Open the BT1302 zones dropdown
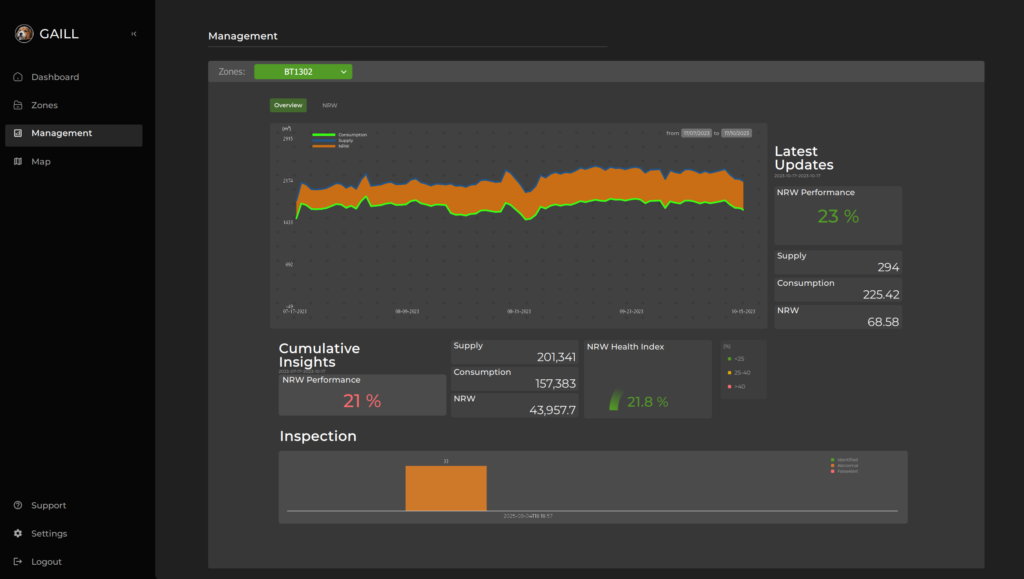 [303, 72]
